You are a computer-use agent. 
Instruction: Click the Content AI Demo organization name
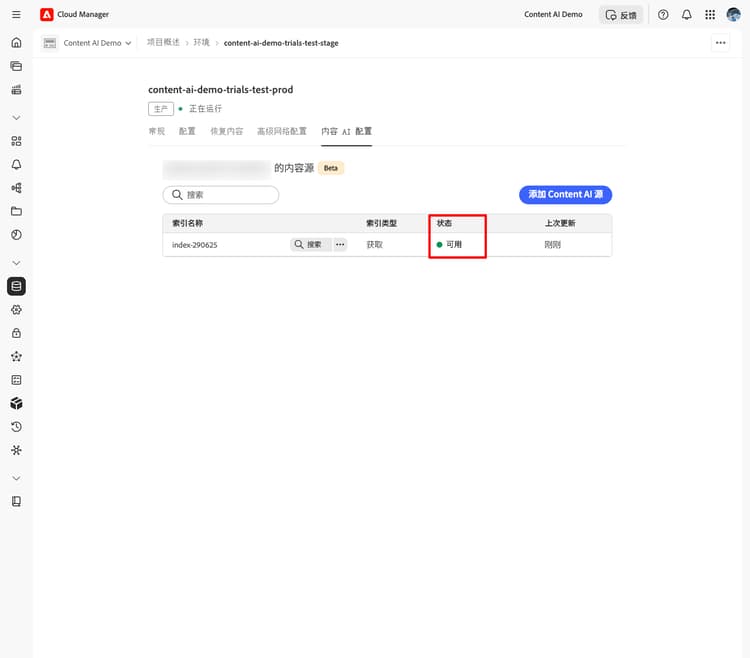(553, 15)
